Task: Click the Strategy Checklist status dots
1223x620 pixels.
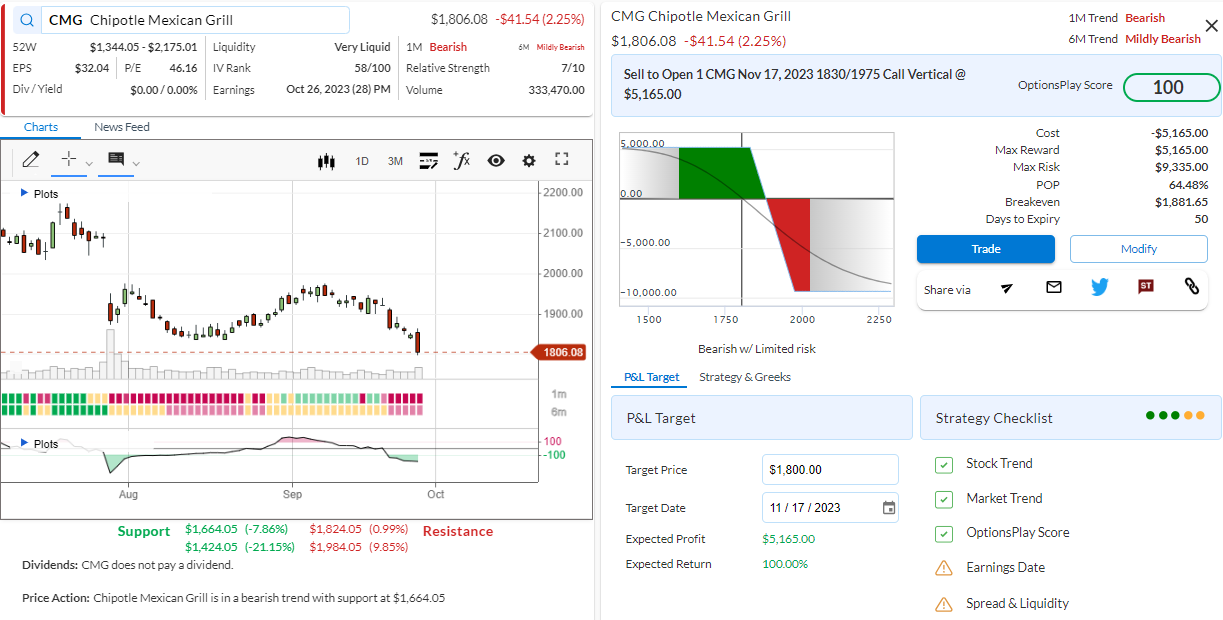Action: tap(1175, 415)
